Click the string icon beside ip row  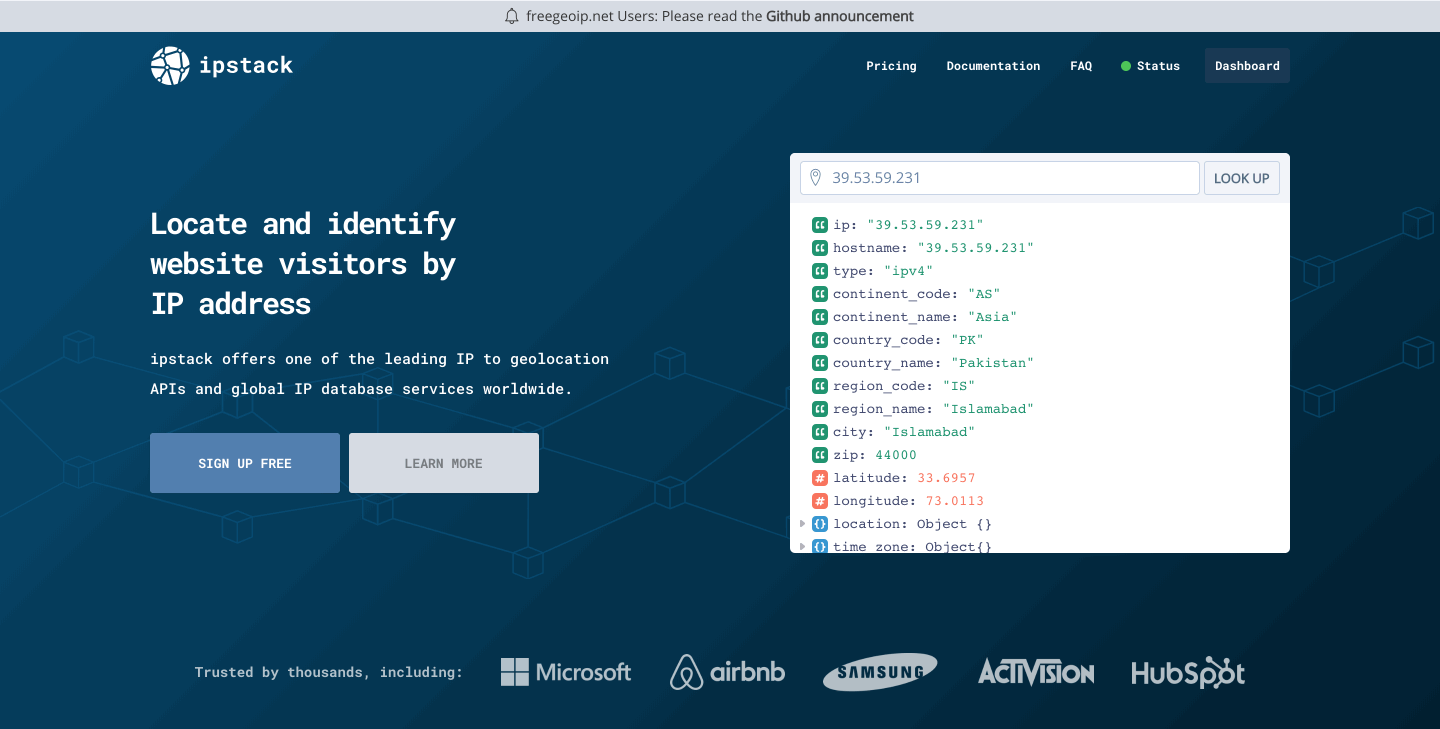[x=820, y=225]
